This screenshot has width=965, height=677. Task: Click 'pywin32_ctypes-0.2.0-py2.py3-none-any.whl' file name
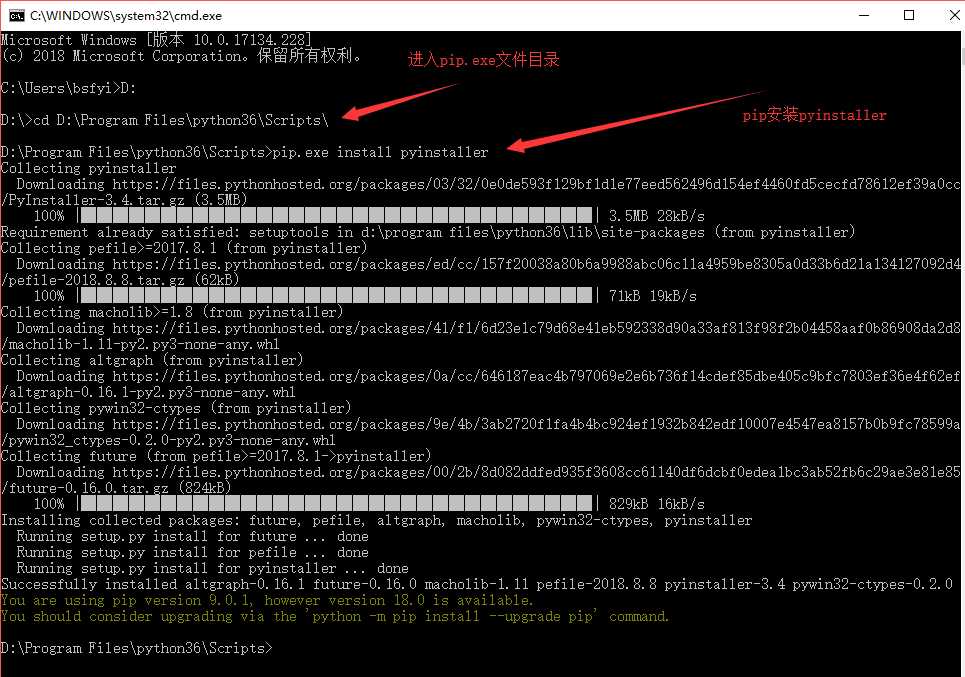tap(172, 440)
